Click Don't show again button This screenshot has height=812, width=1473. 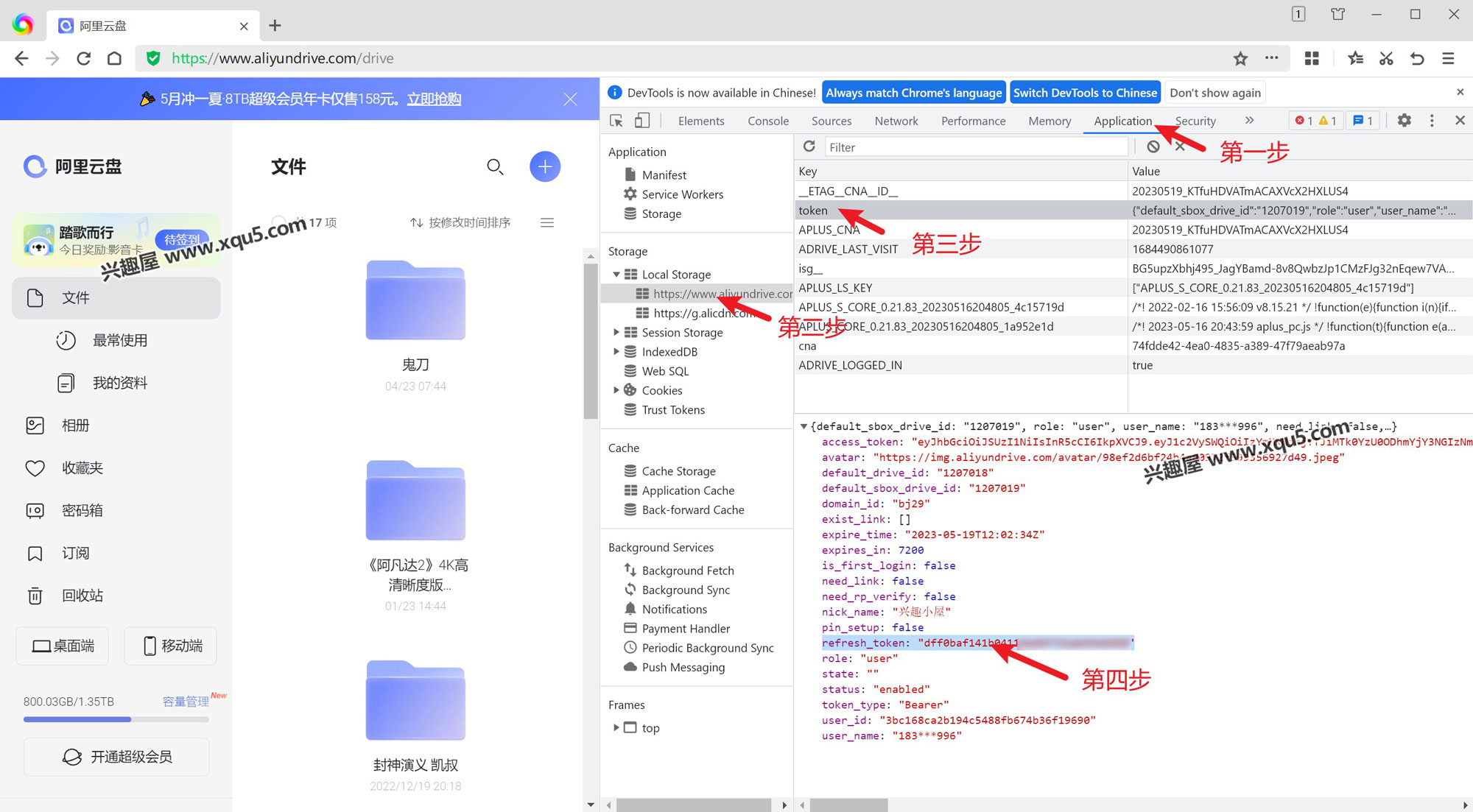pyautogui.click(x=1215, y=93)
